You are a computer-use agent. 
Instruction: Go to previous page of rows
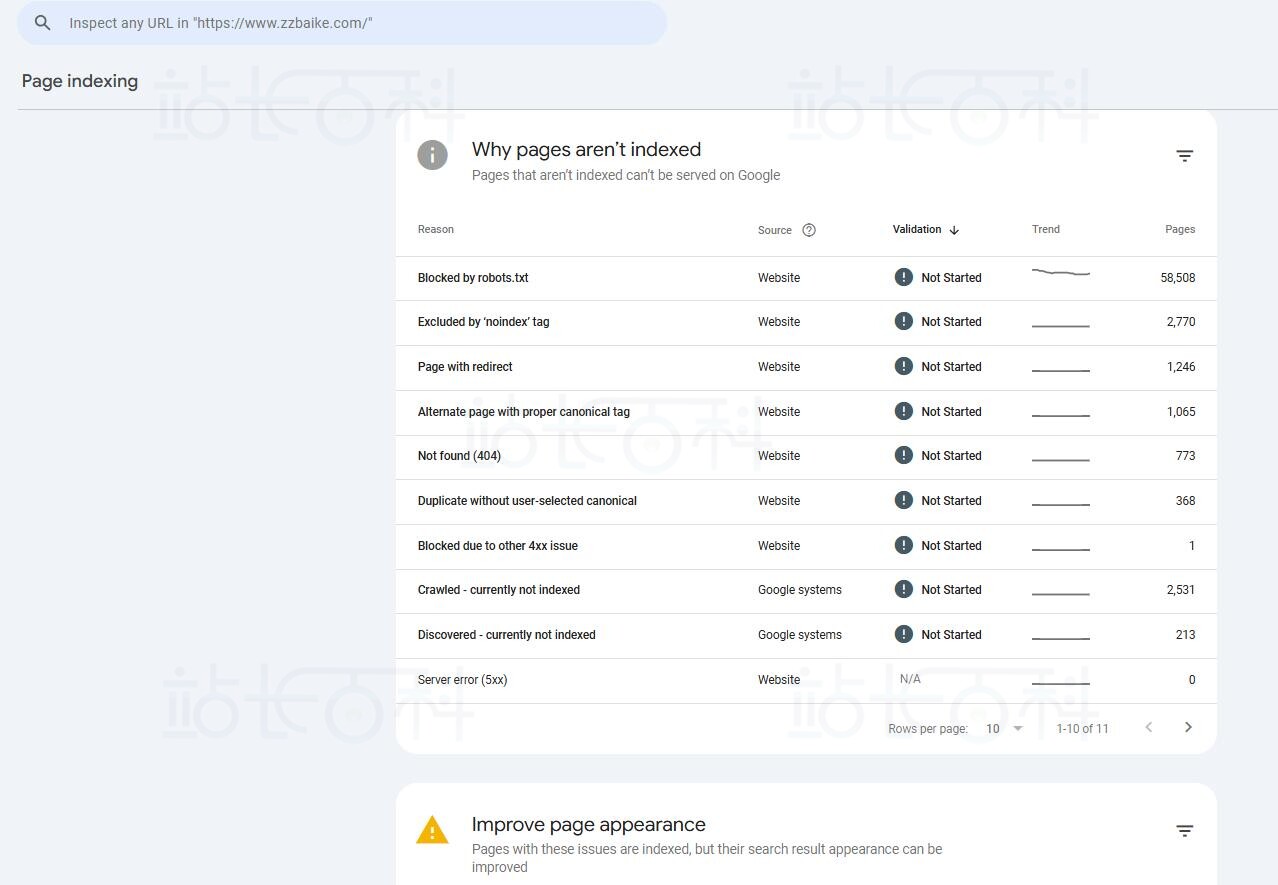click(1148, 728)
